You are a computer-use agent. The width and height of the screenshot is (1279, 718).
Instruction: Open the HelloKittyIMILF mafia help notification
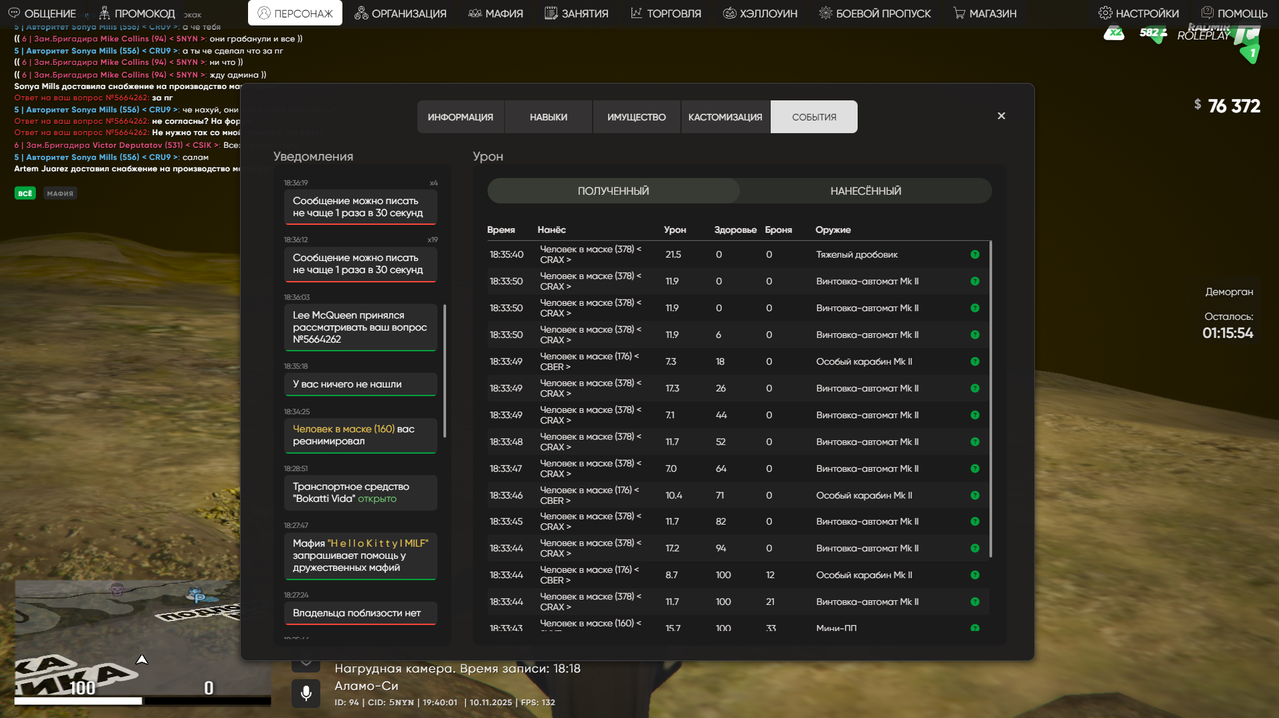tap(360, 555)
